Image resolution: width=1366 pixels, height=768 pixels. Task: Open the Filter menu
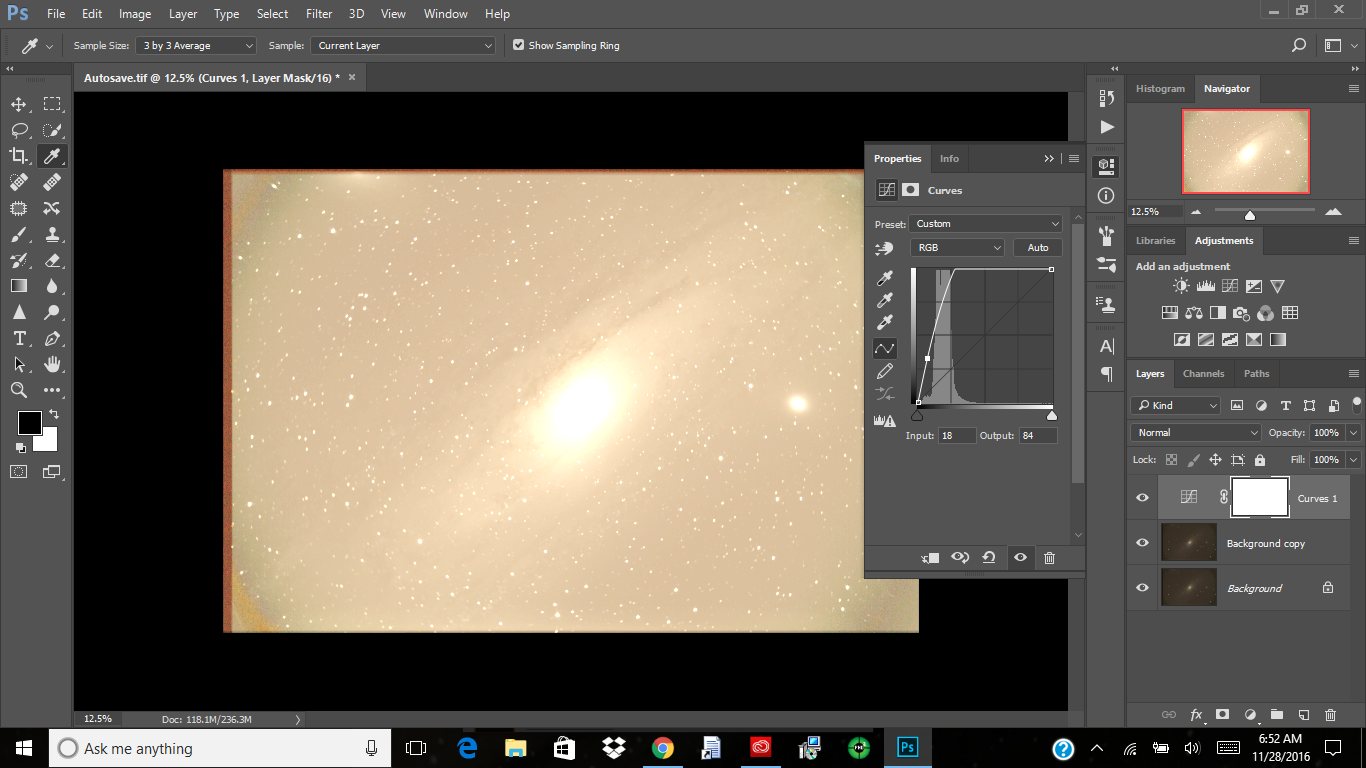coord(319,14)
